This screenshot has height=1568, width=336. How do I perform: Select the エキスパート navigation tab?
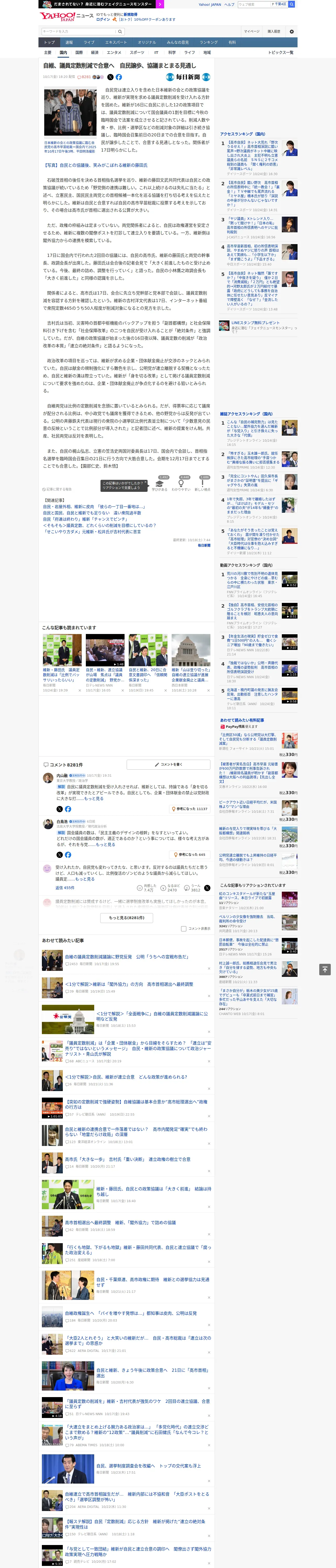(116, 43)
